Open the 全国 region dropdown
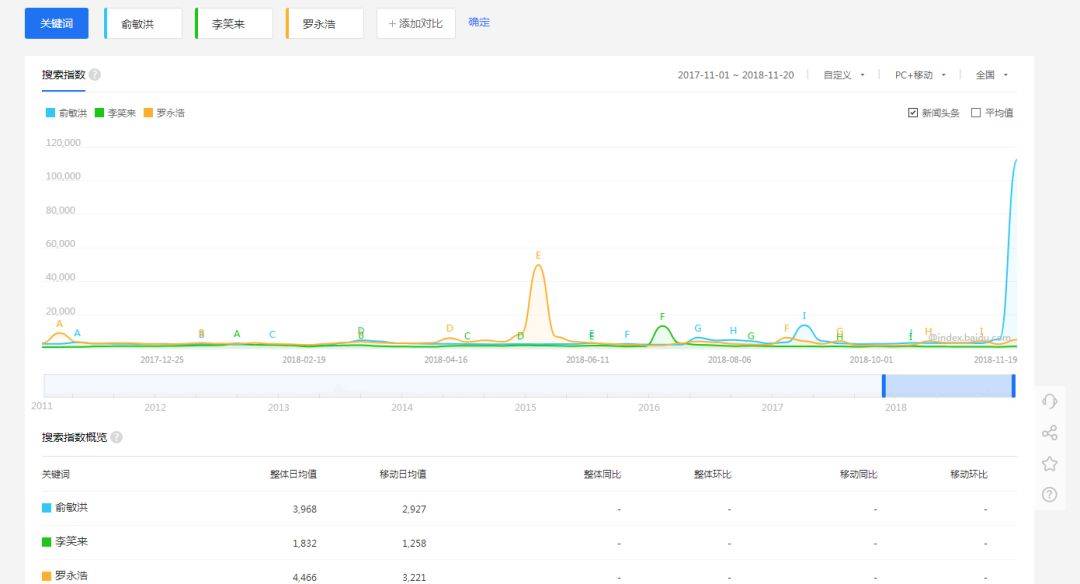Image resolution: width=1080 pixels, height=584 pixels. 992,75
